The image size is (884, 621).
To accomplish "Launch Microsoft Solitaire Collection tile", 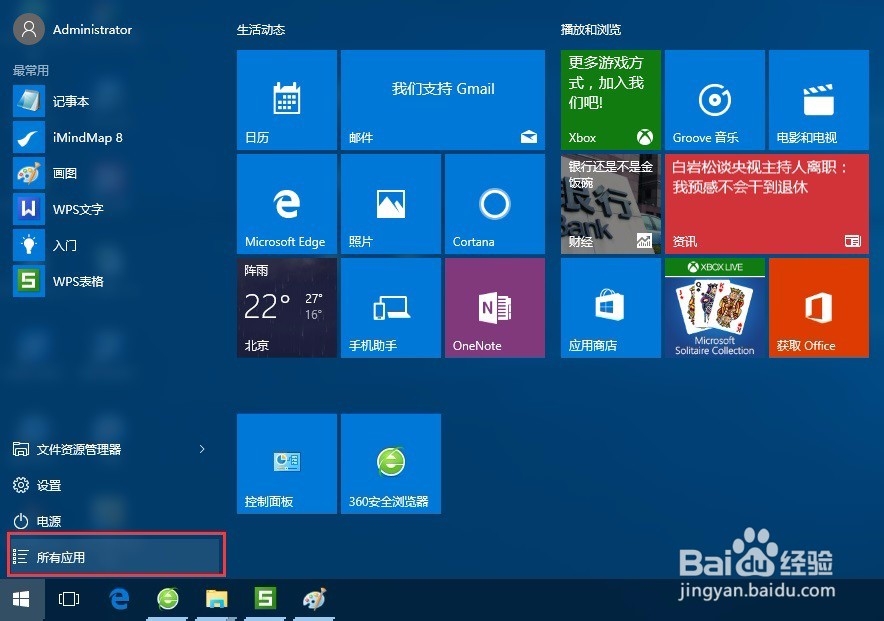I will tap(715, 308).
